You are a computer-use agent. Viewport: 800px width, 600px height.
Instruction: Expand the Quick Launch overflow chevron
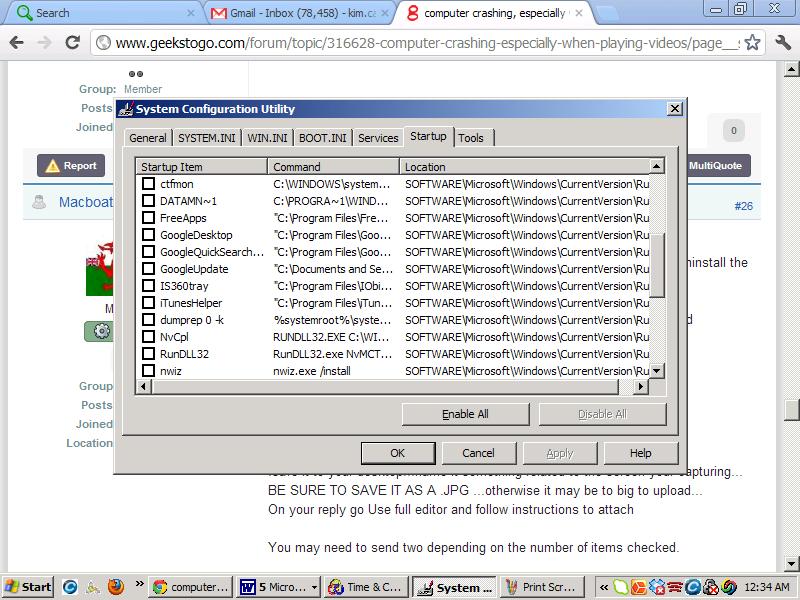[x=139, y=583]
